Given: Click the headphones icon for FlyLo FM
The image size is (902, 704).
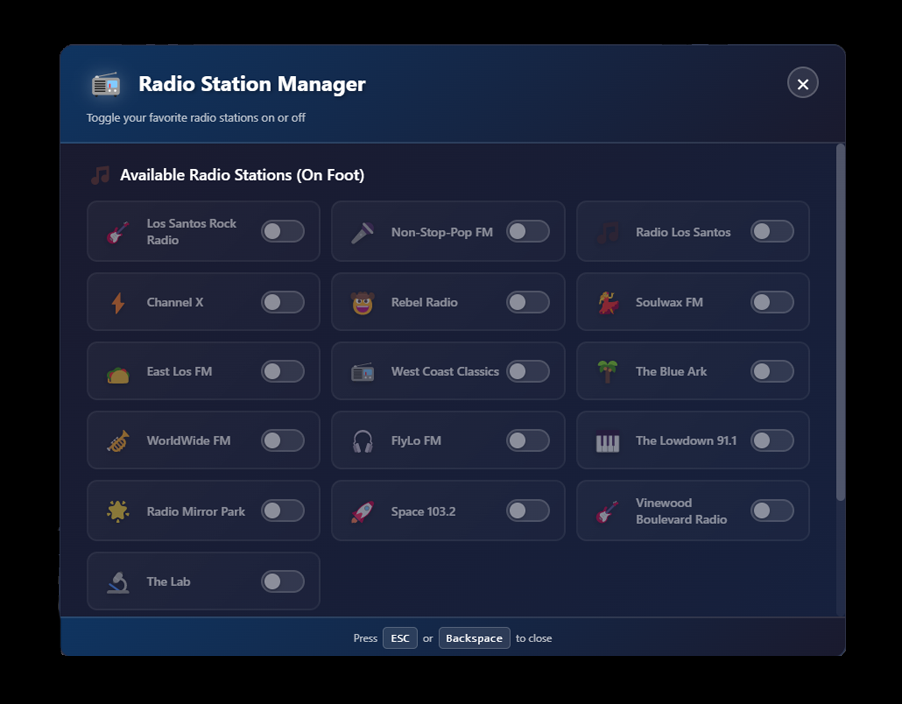Looking at the screenshot, I should coord(364,440).
